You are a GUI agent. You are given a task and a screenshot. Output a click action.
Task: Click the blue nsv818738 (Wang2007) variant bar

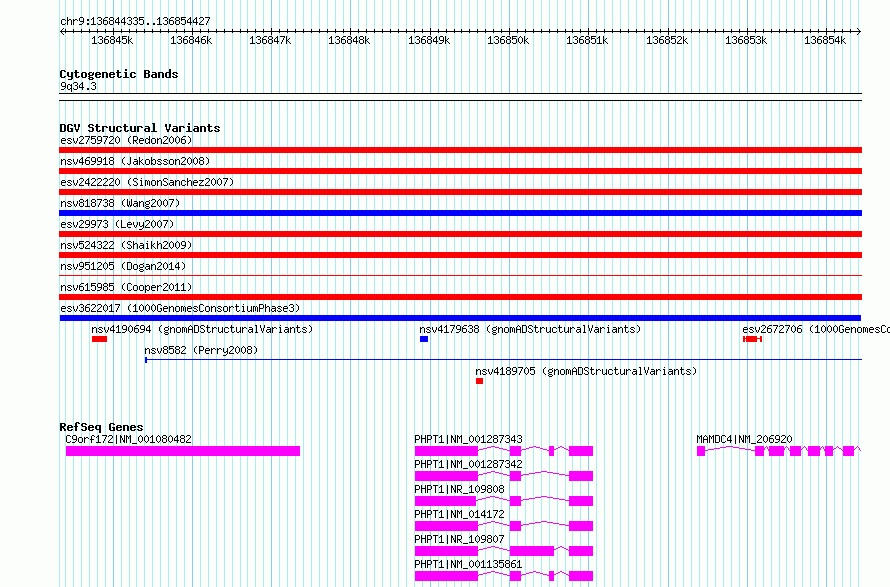(x=460, y=213)
